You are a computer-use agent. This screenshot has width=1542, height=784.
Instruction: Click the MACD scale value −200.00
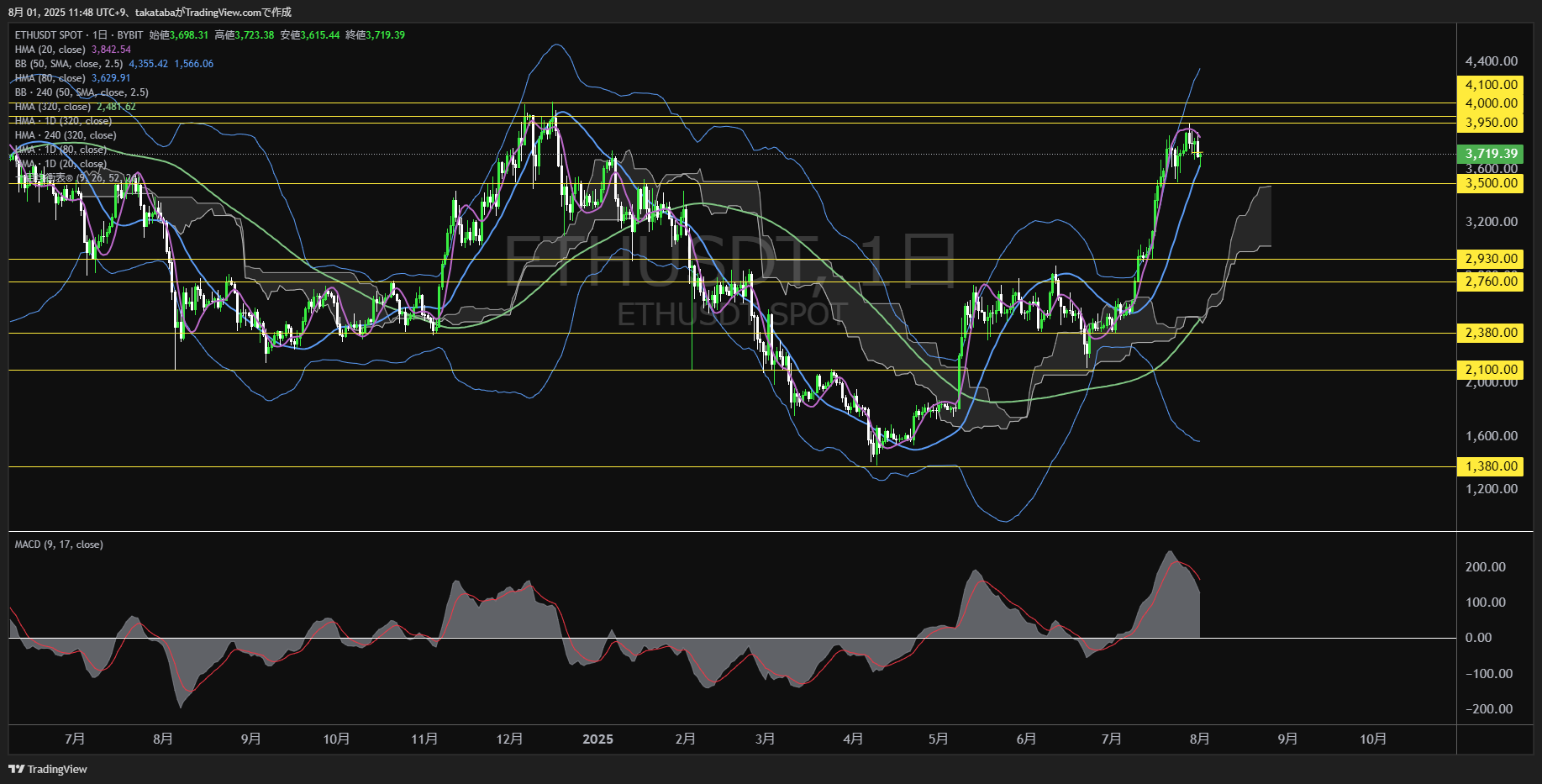(1488, 709)
